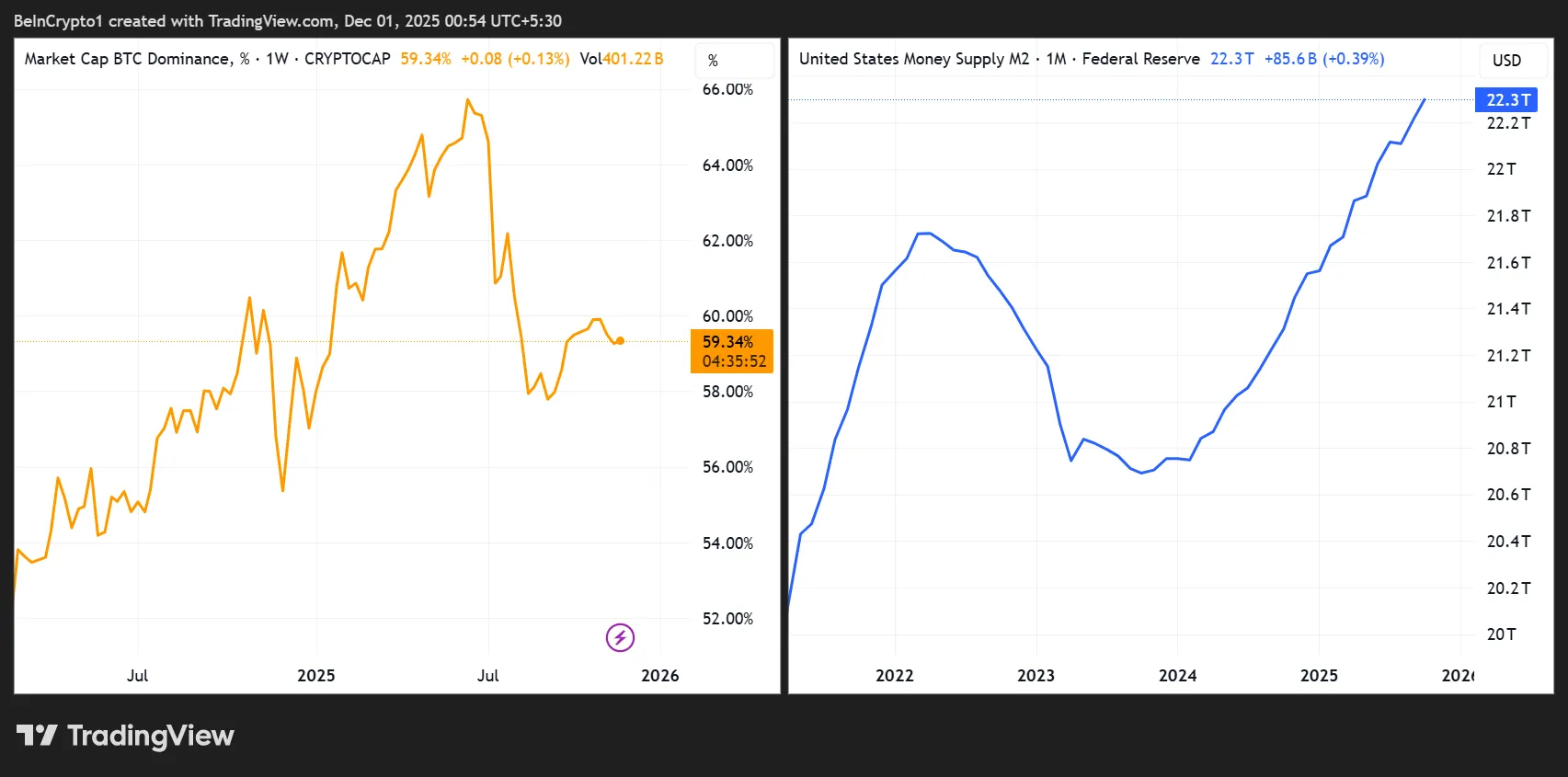Click the 21T level on M2 price scale
The width and height of the screenshot is (1568, 777).
coord(1501,402)
